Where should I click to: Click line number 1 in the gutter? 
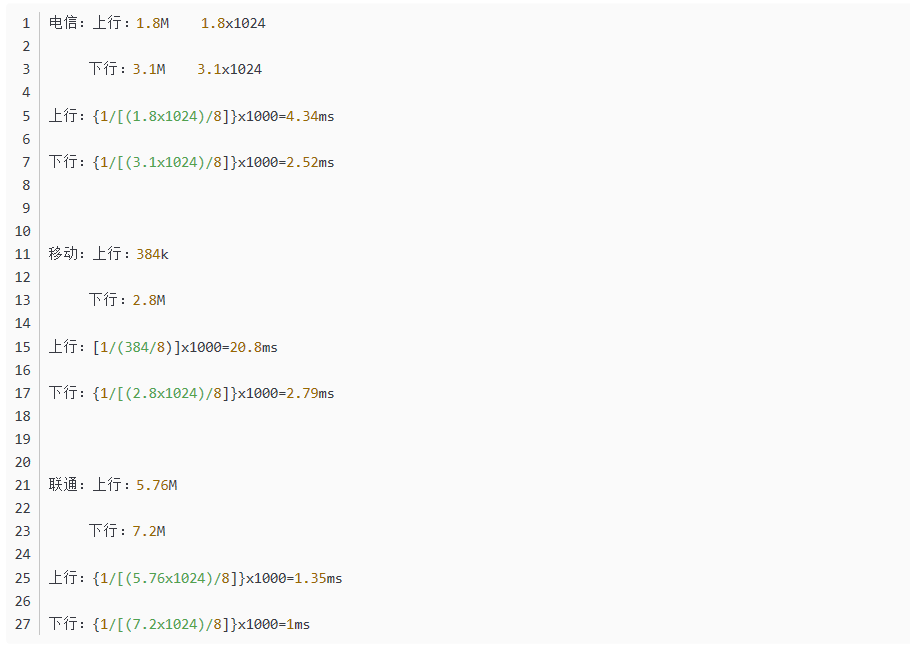click(x=26, y=23)
